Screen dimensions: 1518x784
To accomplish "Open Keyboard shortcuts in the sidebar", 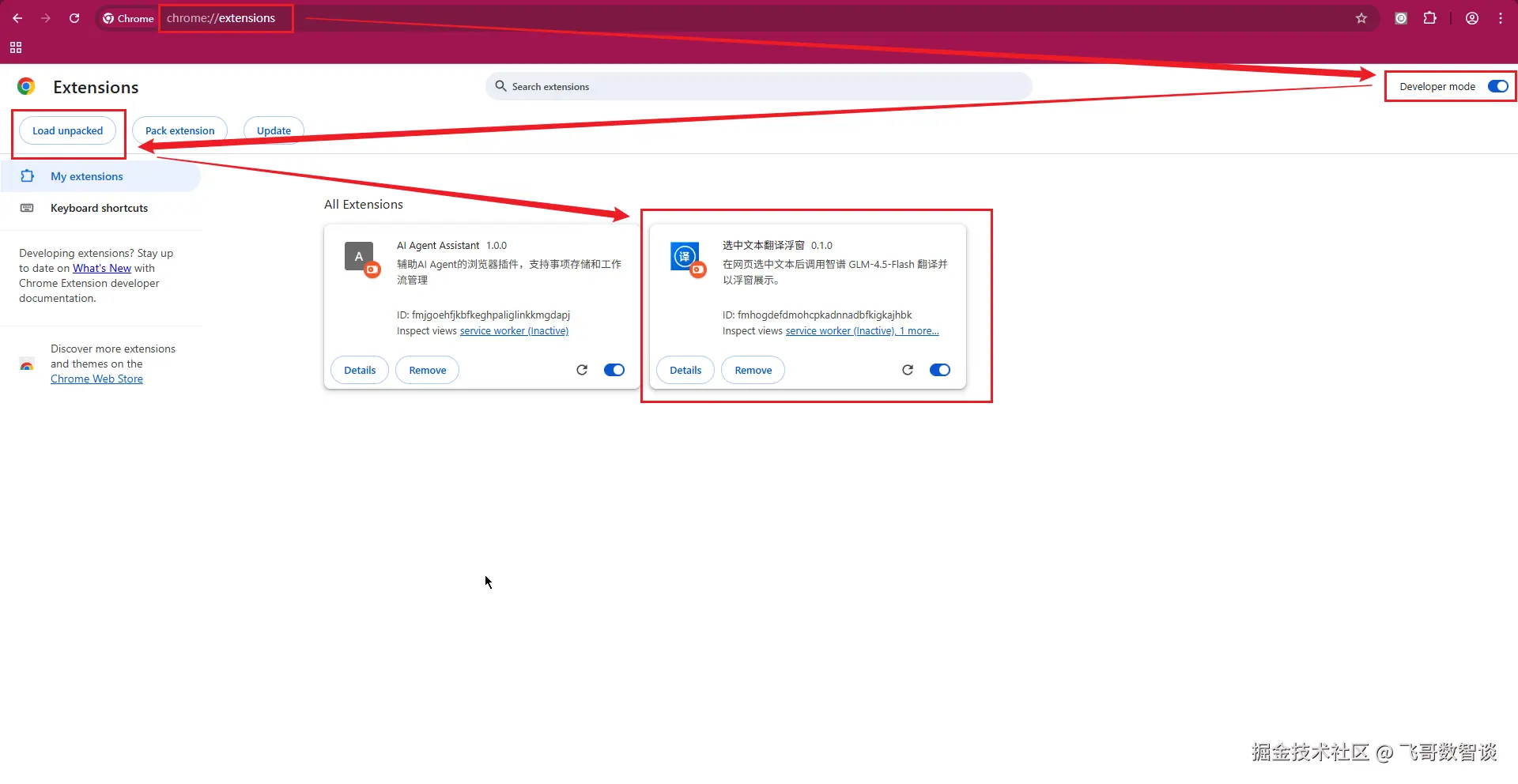I will (101, 208).
